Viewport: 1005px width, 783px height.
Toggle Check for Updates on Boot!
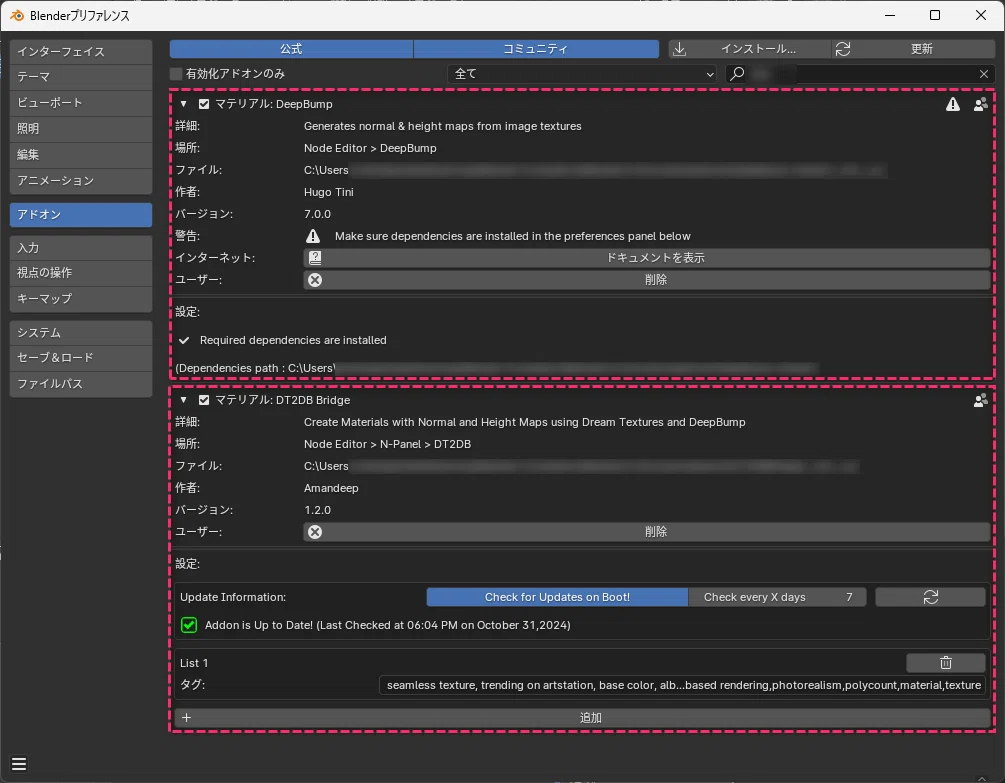557,597
